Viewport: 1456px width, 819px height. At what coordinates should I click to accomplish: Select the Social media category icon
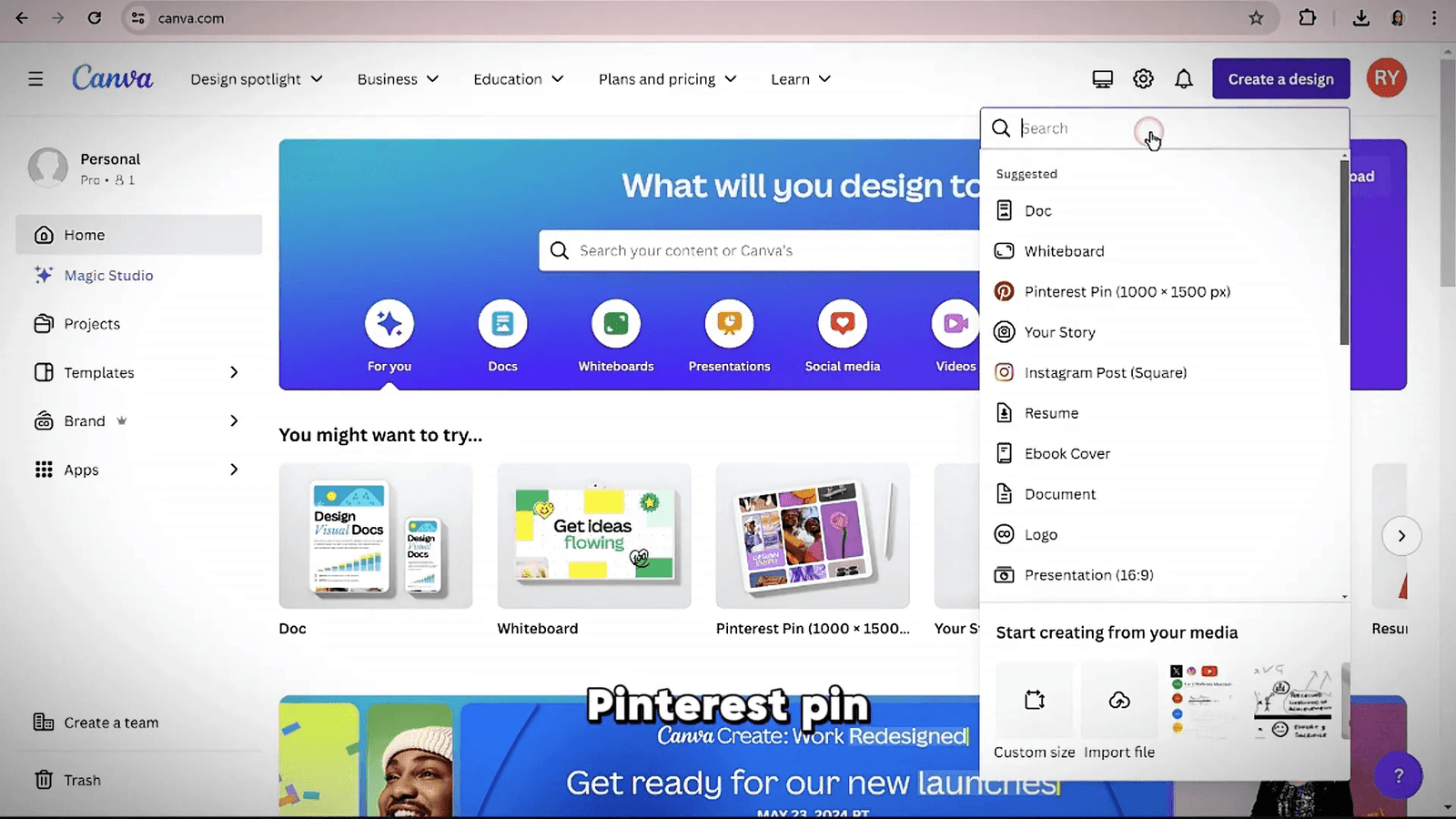pos(843,323)
